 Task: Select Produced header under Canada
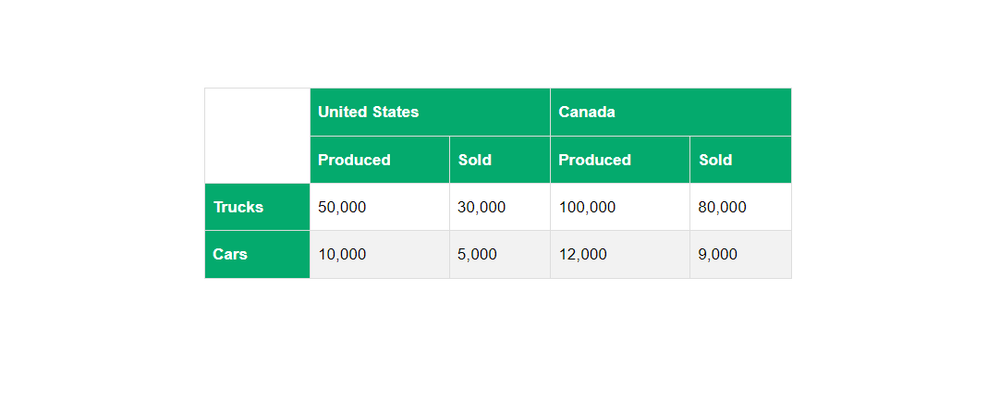pos(595,160)
